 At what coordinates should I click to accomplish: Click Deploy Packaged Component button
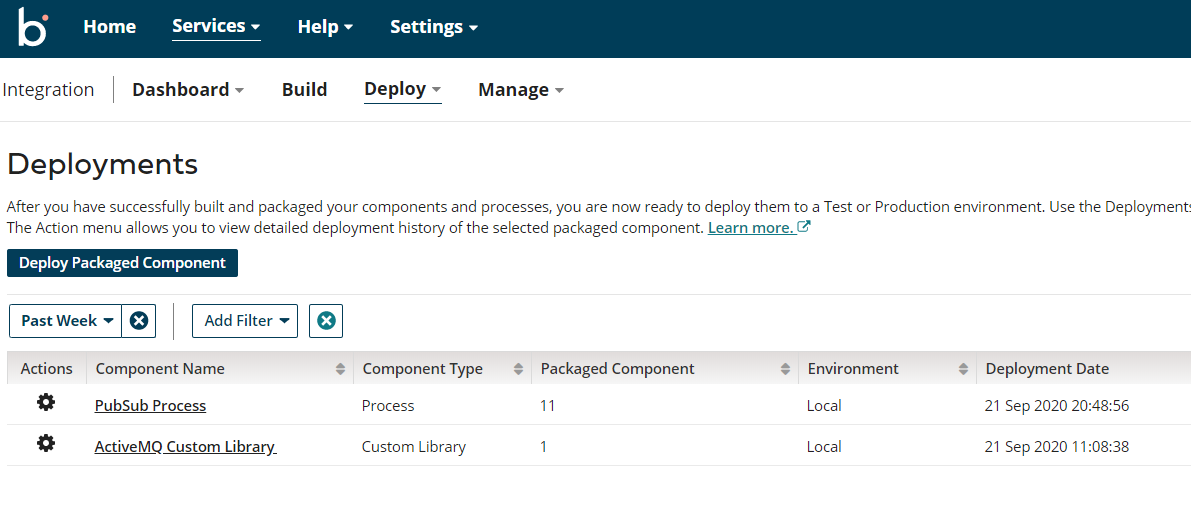122,263
